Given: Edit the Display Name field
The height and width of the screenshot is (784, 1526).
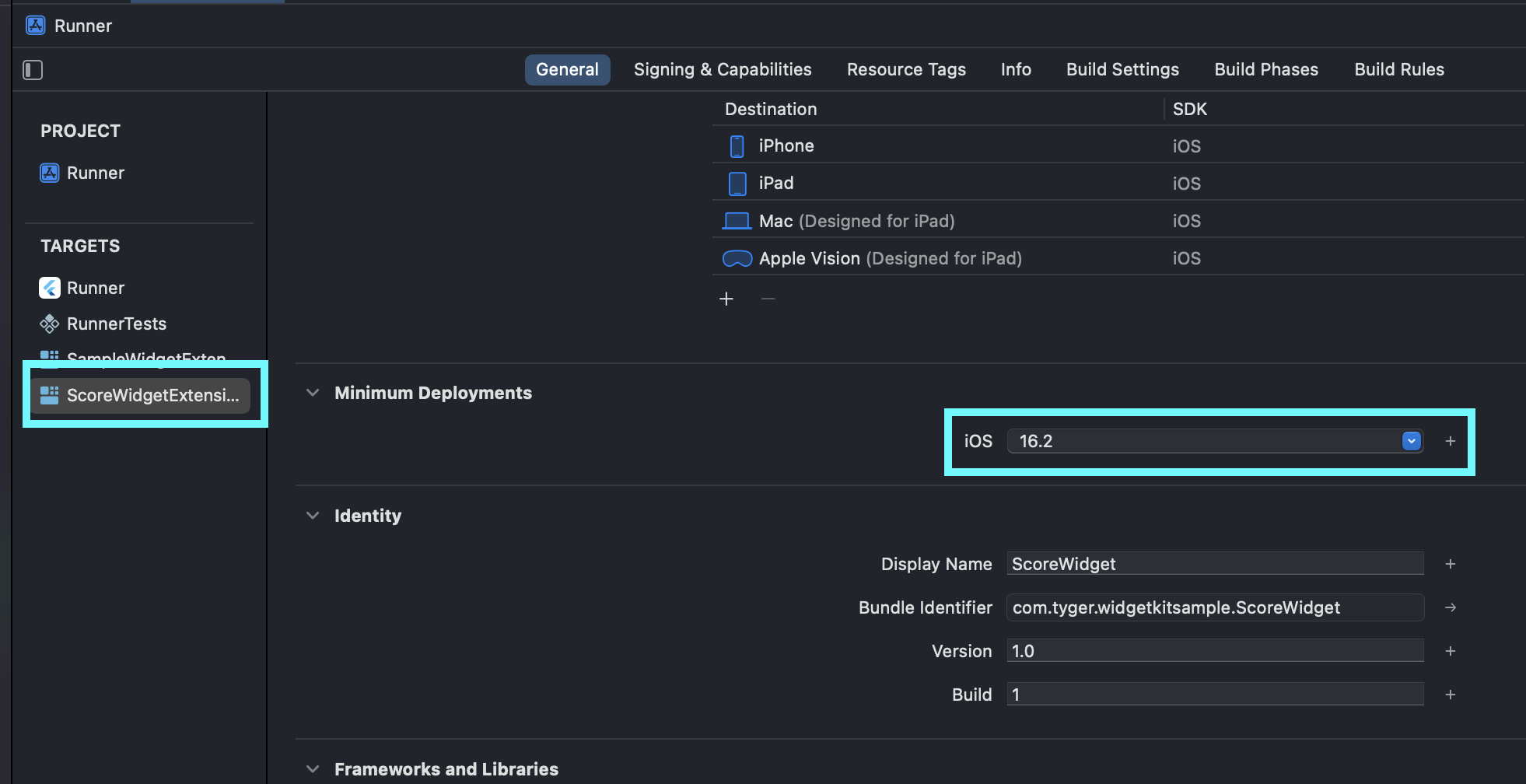Looking at the screenshot, I should (1215, 564).
